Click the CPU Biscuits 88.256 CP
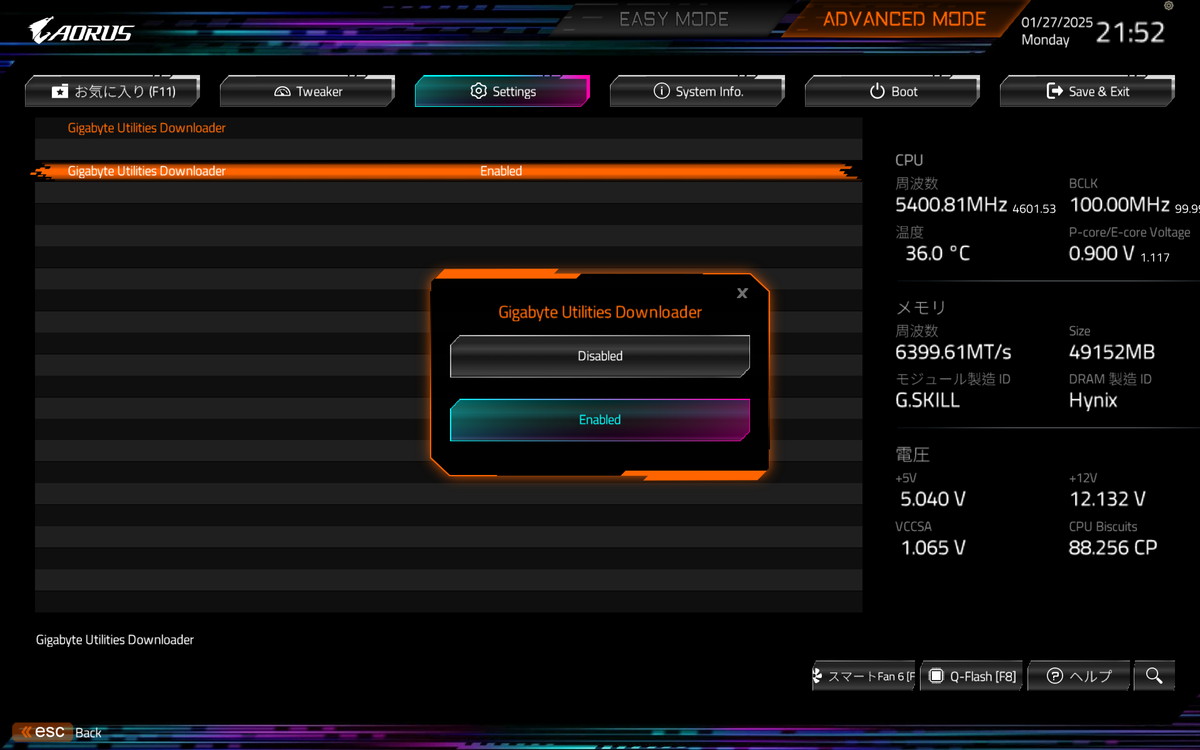 click(x=1113, y=548)
